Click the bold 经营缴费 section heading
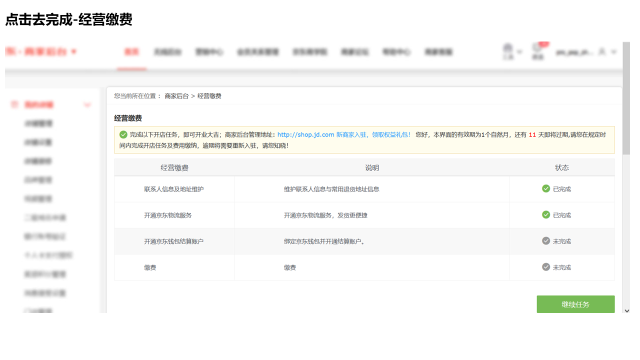The image size is (640, 360). pos(128,118)
